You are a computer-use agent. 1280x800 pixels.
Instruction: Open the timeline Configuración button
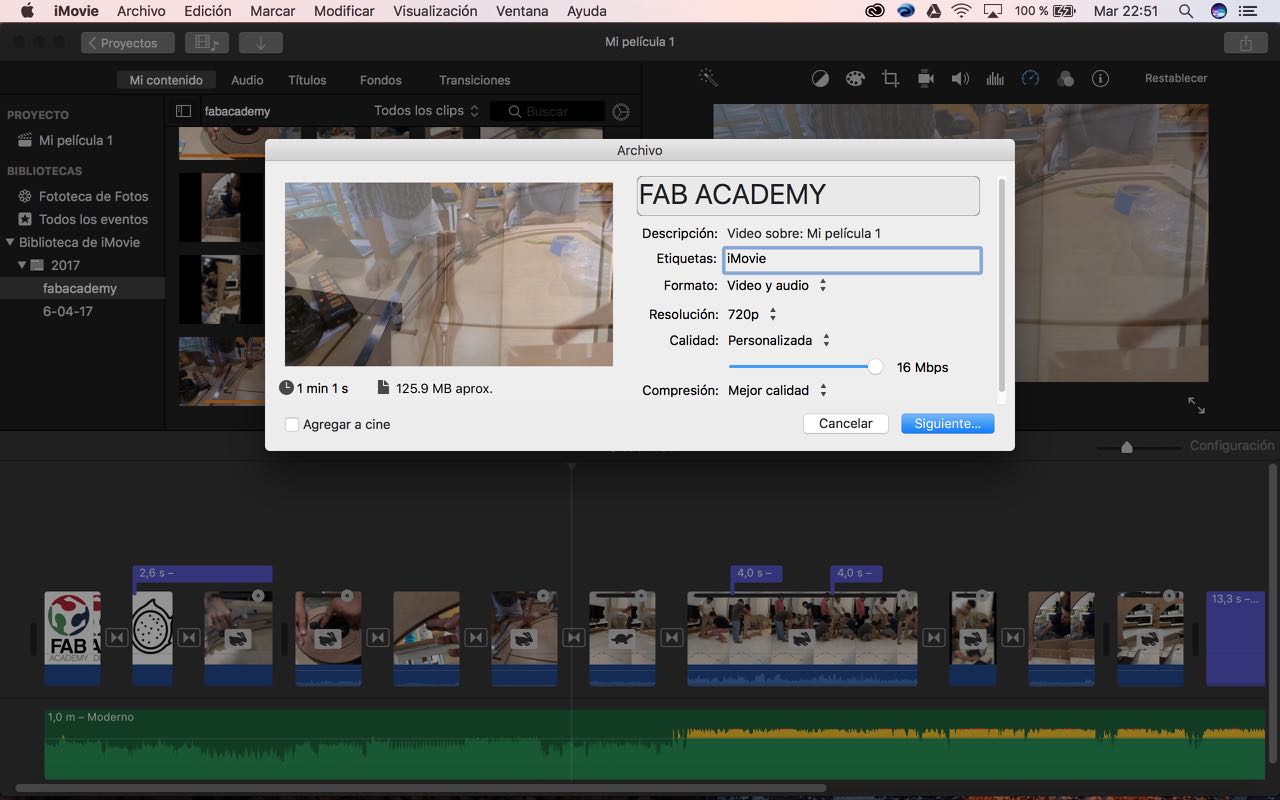pyautogui.click(x=1232, y=446)
